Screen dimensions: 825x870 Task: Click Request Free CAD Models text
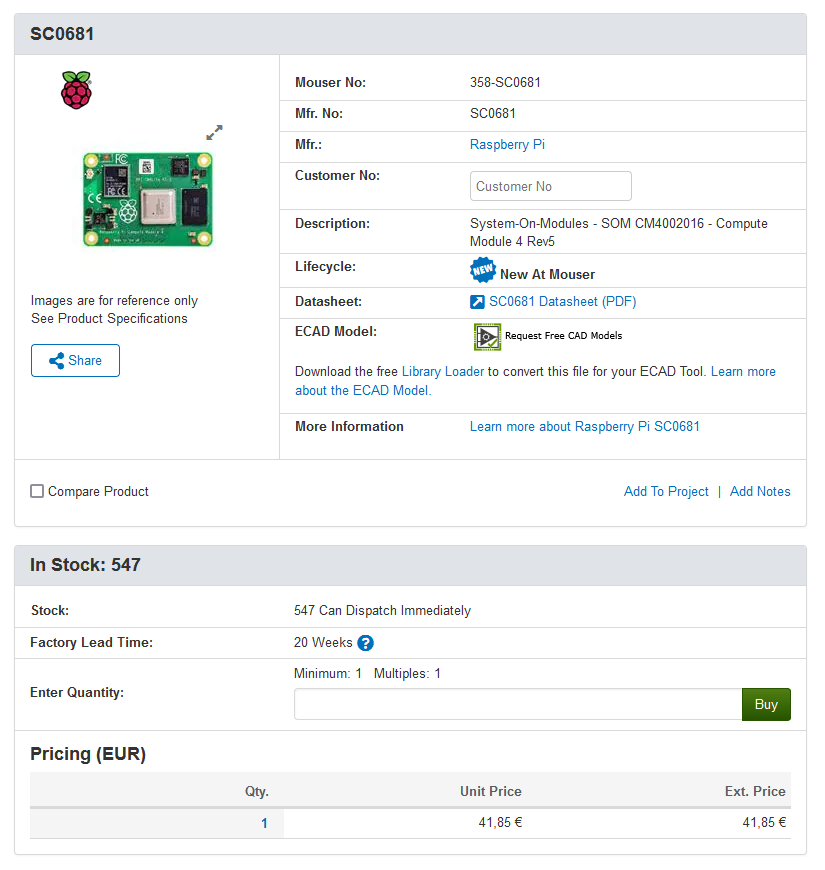tap(563, 336)
